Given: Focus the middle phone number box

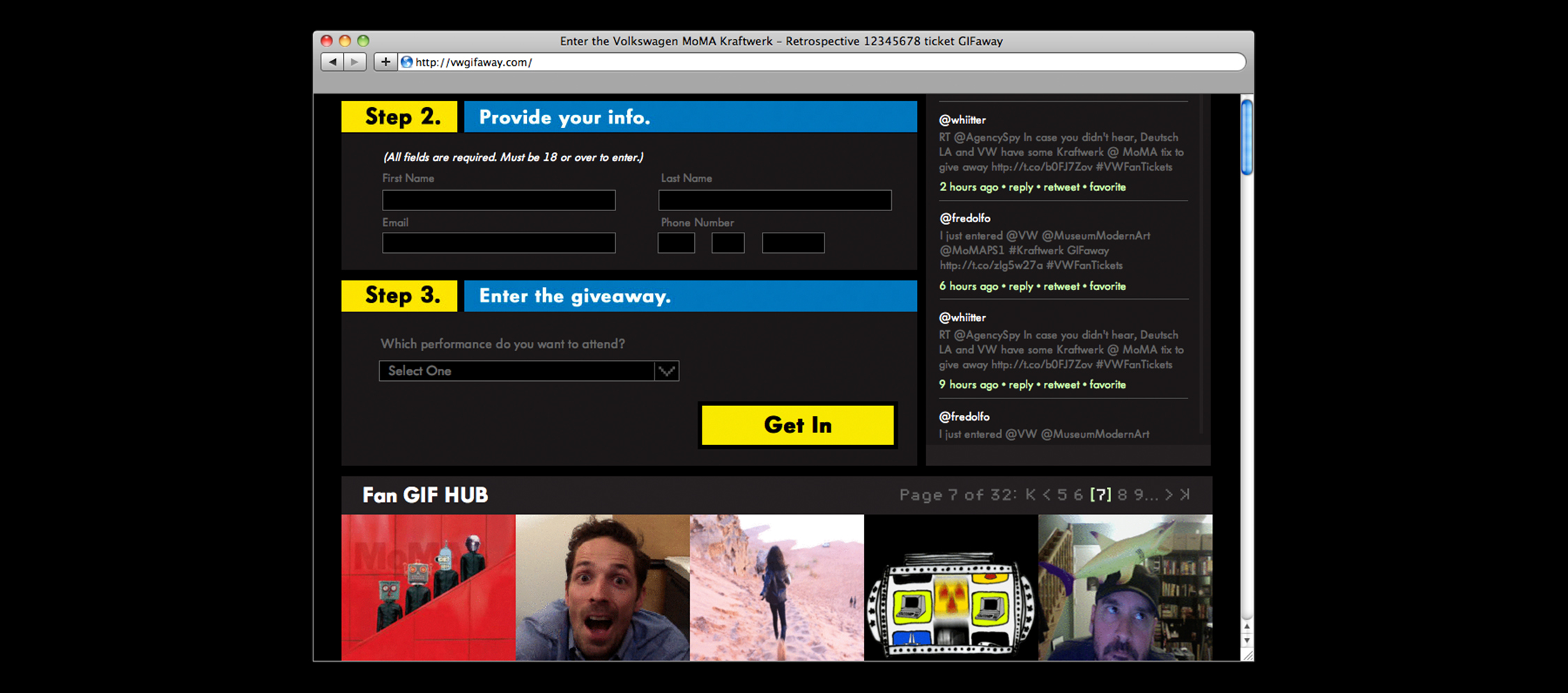Looking at the screenshot, I should tap(728, 242).
